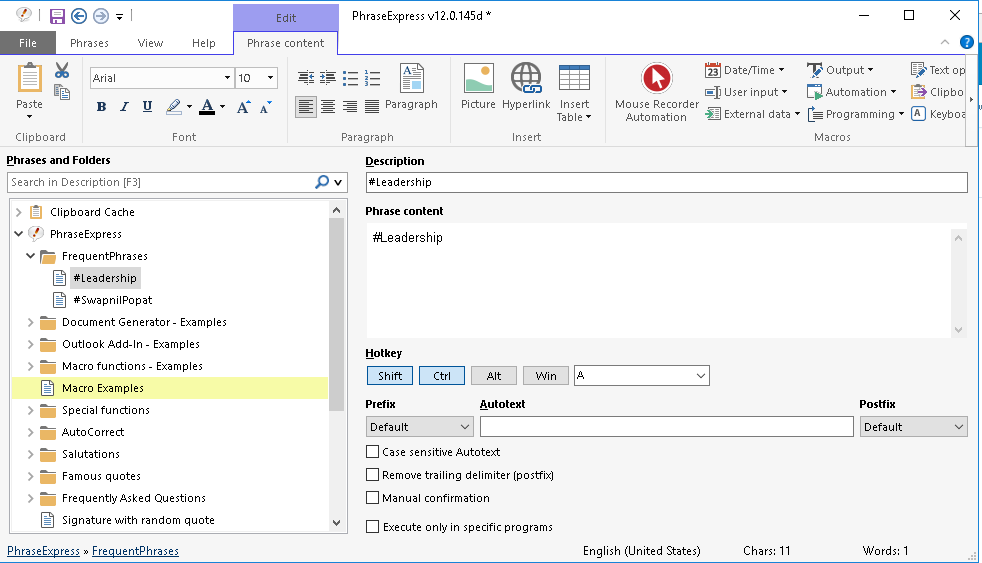Screen dimensions: 982x563
Task: Justify the paragraph text
Action: tap(372, 106)
